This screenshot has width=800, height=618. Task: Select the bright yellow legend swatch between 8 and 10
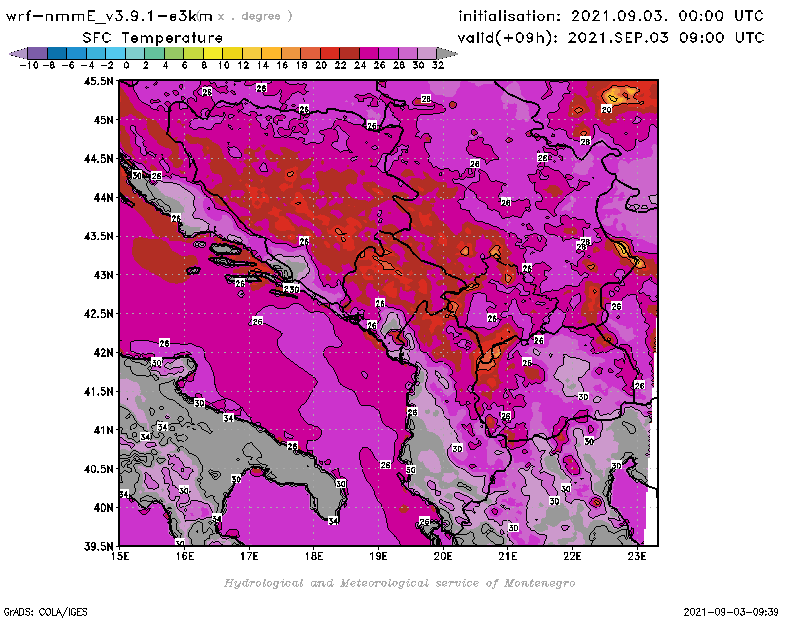pos(213,53)
